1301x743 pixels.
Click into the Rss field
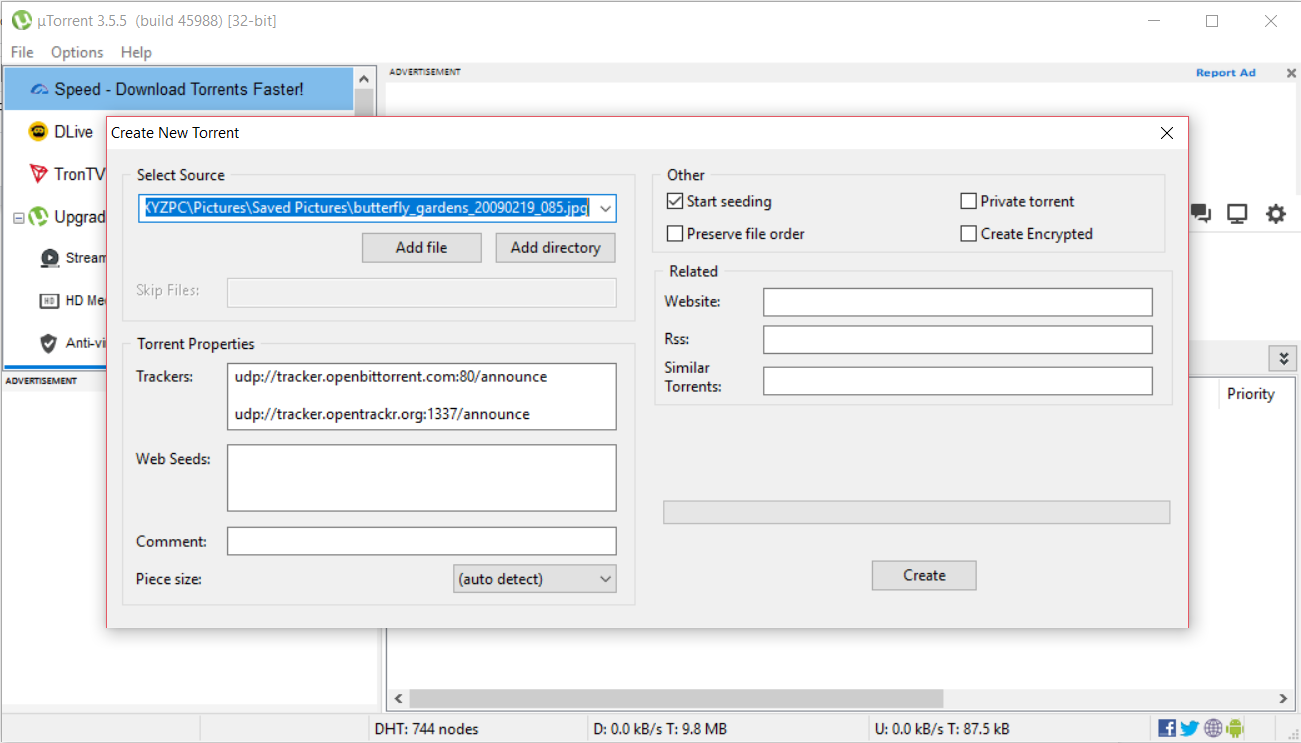coord(958,340)
